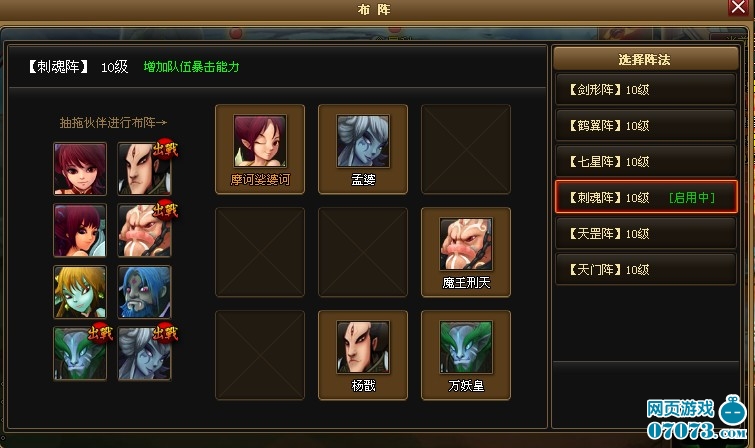Click the empty center formation slot
Image resolution: width=755 pixels, height=448 pixels.
point(363,252)
